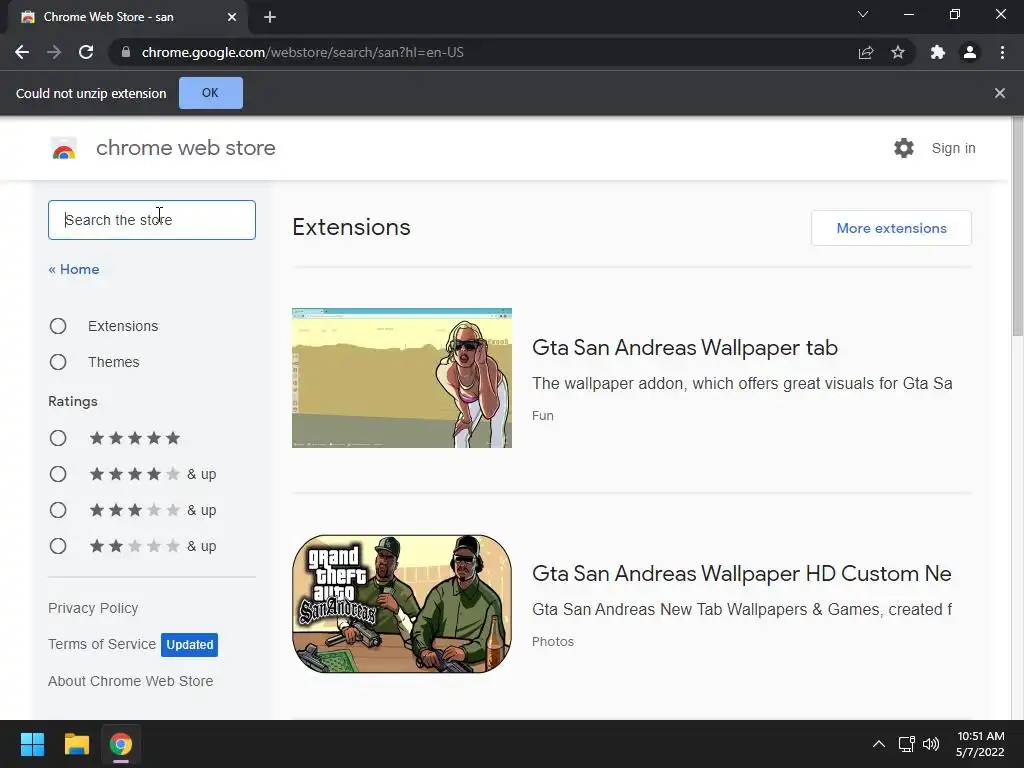Open the Privacy Policy link
This screenshot has width=1024, height=768.
[93, 608]
